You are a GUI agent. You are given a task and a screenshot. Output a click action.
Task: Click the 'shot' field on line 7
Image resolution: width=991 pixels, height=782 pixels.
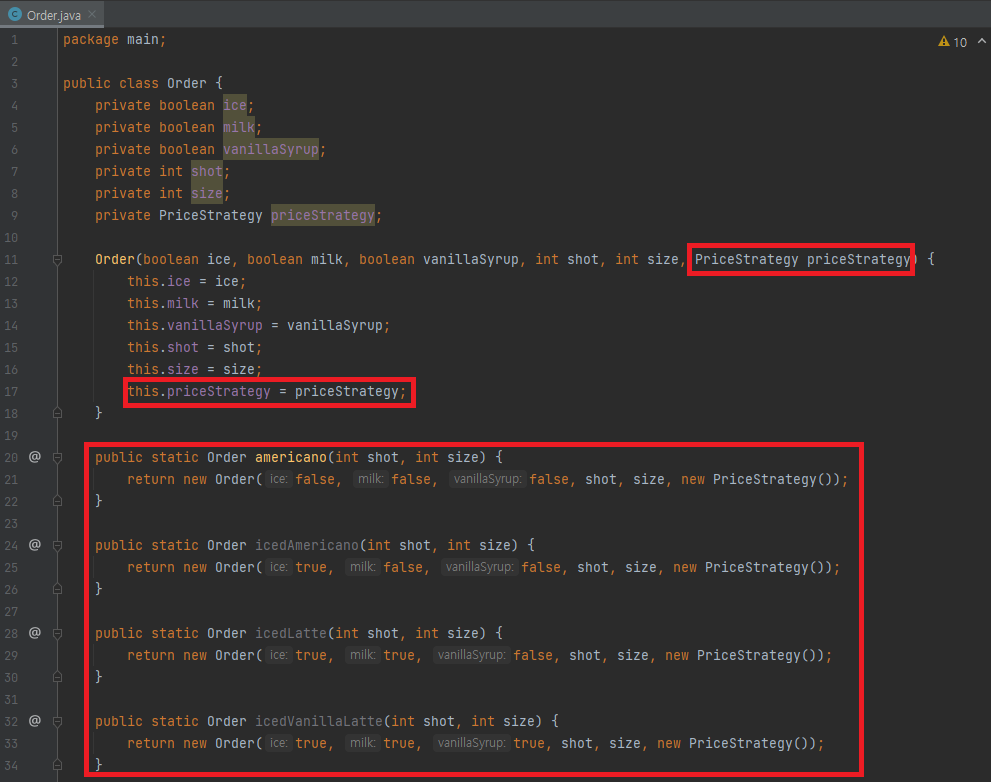pos(207,171)
